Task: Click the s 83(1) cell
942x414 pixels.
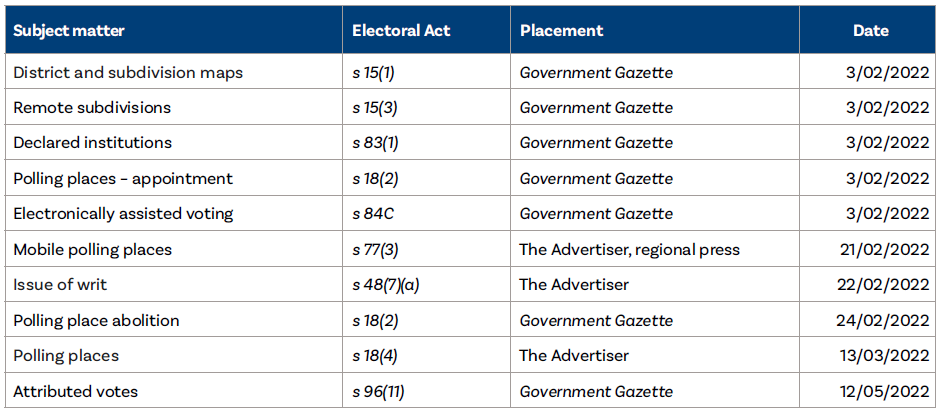Action: (x=375, y=143)
